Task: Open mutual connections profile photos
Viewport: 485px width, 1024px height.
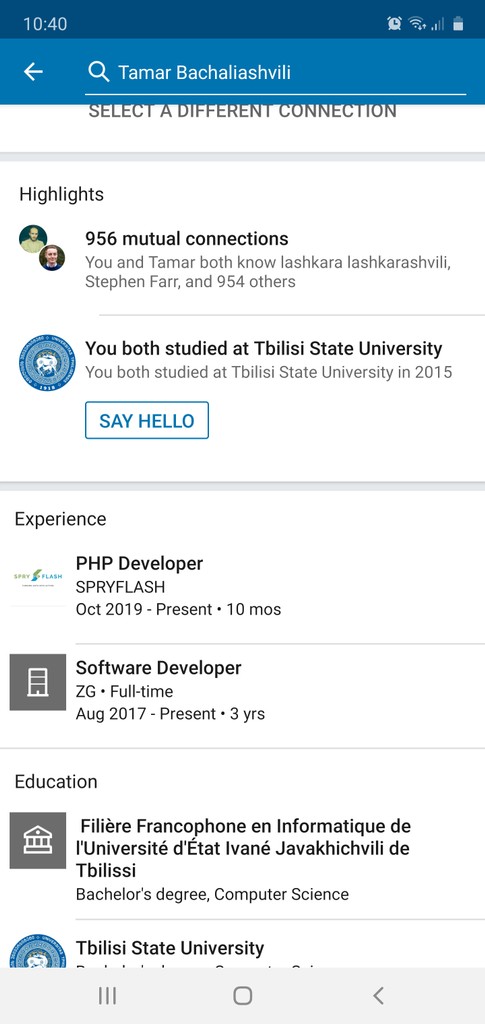Action: pyautogui.click(x=42, y=248)
